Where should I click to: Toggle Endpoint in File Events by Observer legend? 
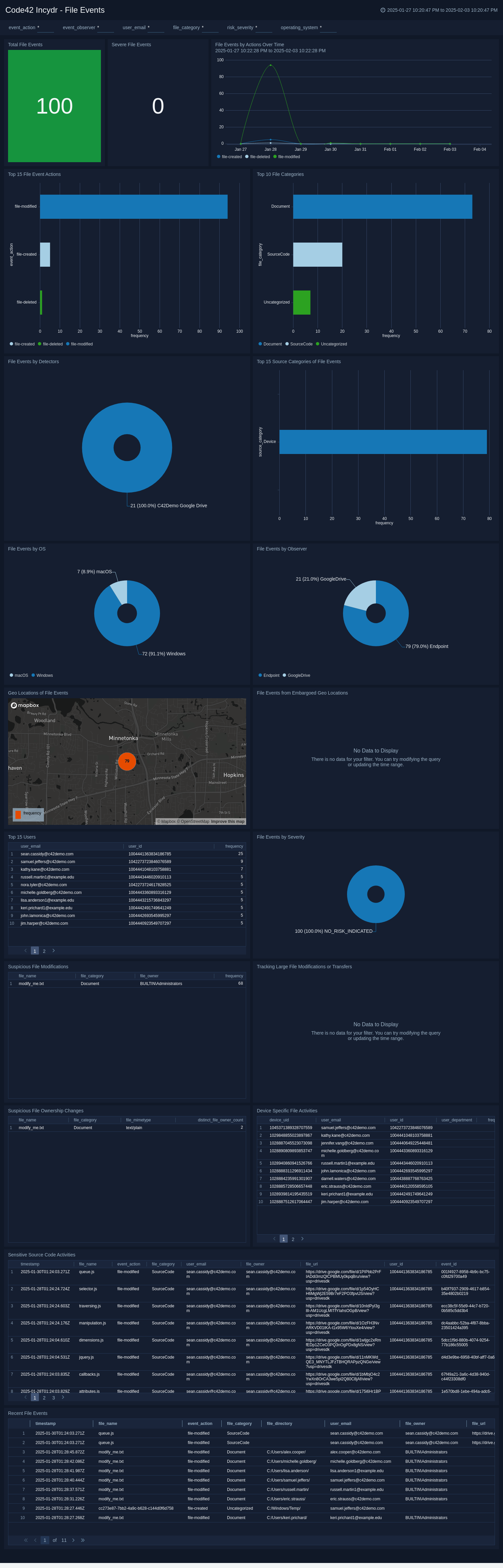coord(269,675)
